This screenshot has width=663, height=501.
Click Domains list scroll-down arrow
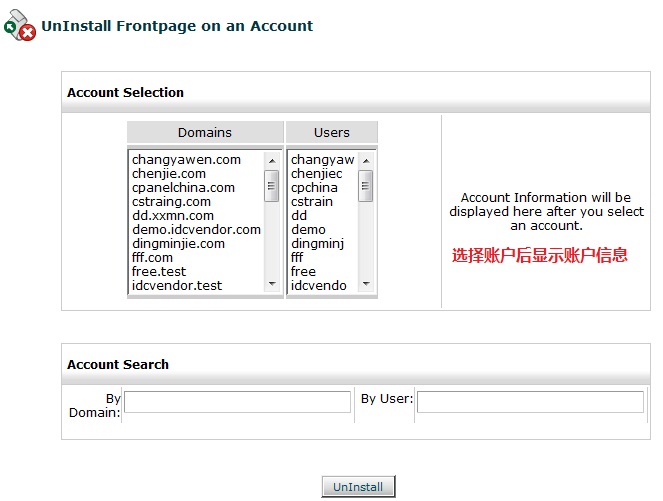272,284
